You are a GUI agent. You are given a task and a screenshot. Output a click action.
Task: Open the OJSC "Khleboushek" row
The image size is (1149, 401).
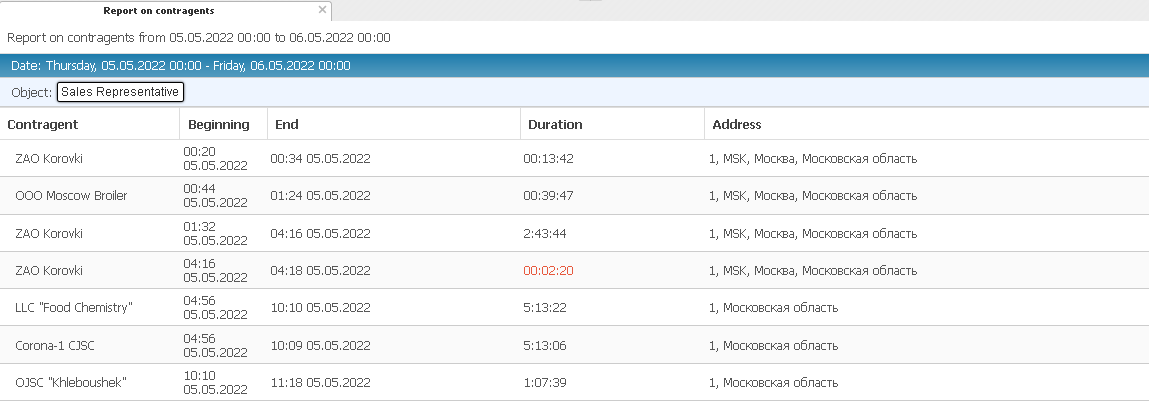[x=71, y=383]
